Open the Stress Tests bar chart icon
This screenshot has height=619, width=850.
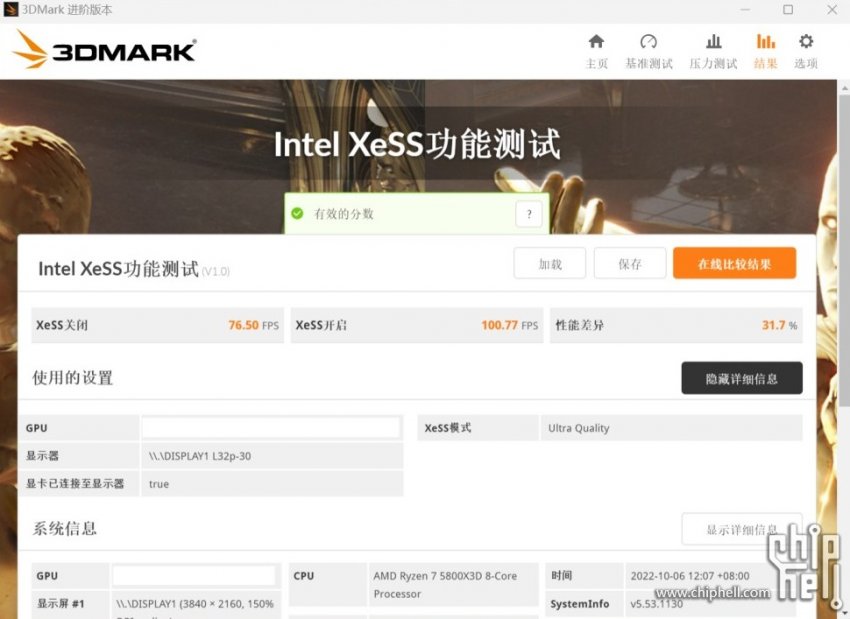pyautogui.click(x=713, y=42)
